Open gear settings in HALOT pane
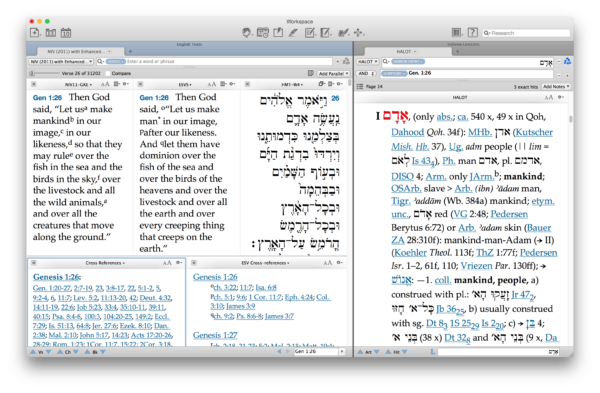The width and height of the screenshot is (600, 393). click(x=561, y=97)
